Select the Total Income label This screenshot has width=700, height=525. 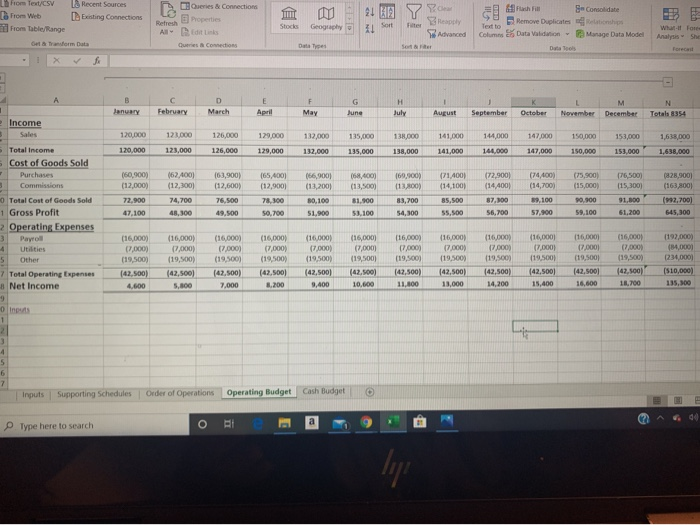click(x=31, y=150)
